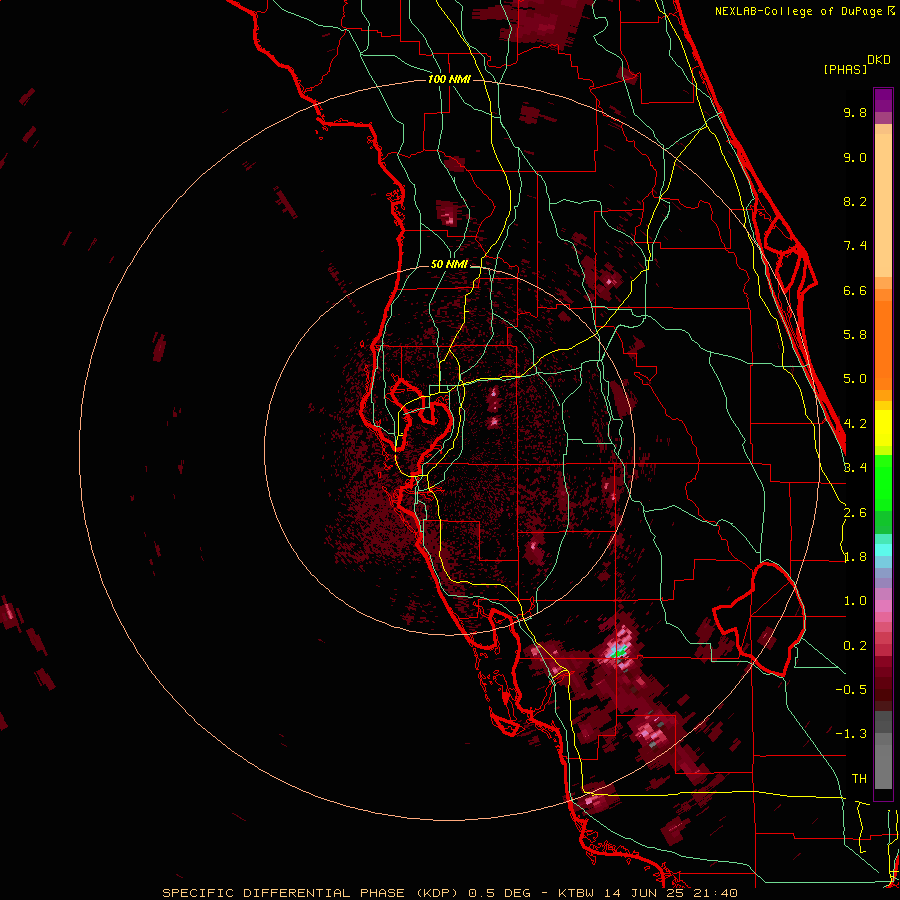Viewport: 900px width, 900px height.
Task: Select the 5.8 scale value
Action: coord(855,335)
